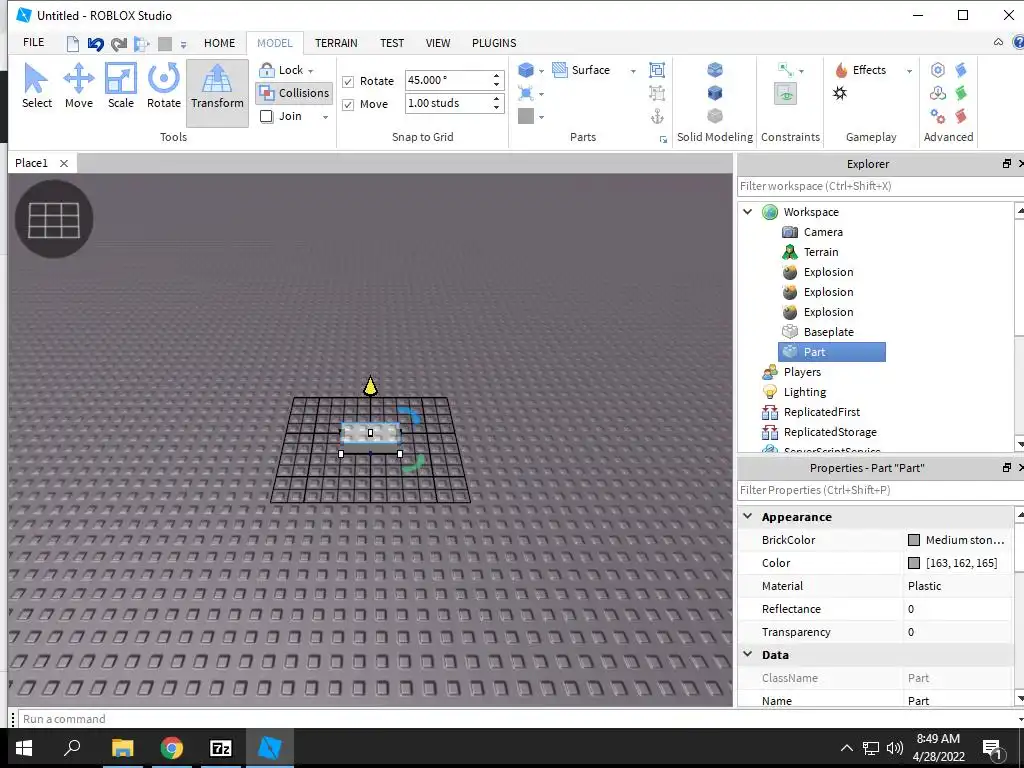Click the red ModuleScript icon in Advanced

pyautogui.click(x=961, y=116)
